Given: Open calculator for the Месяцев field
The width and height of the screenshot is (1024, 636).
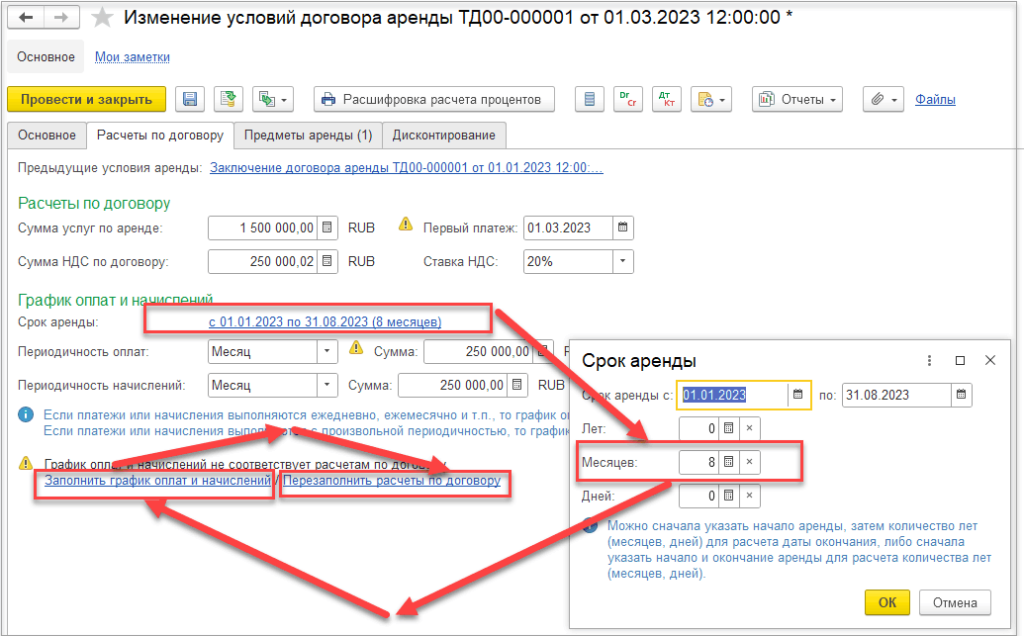Looking at the screenshot, I should [729, 462].
